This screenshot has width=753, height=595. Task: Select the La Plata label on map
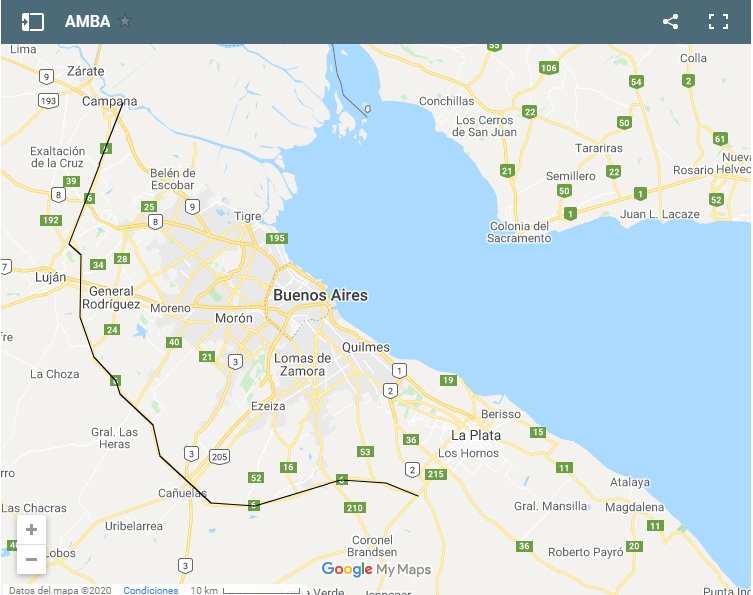pos(476,436)
